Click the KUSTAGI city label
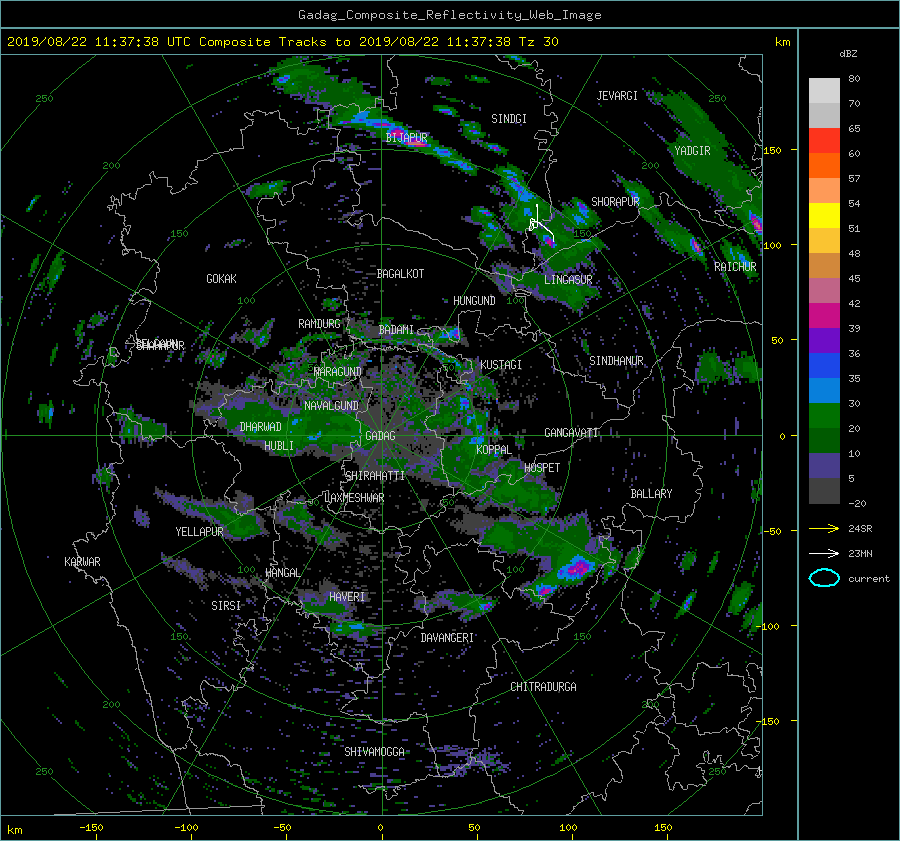 tap(501, 365)
